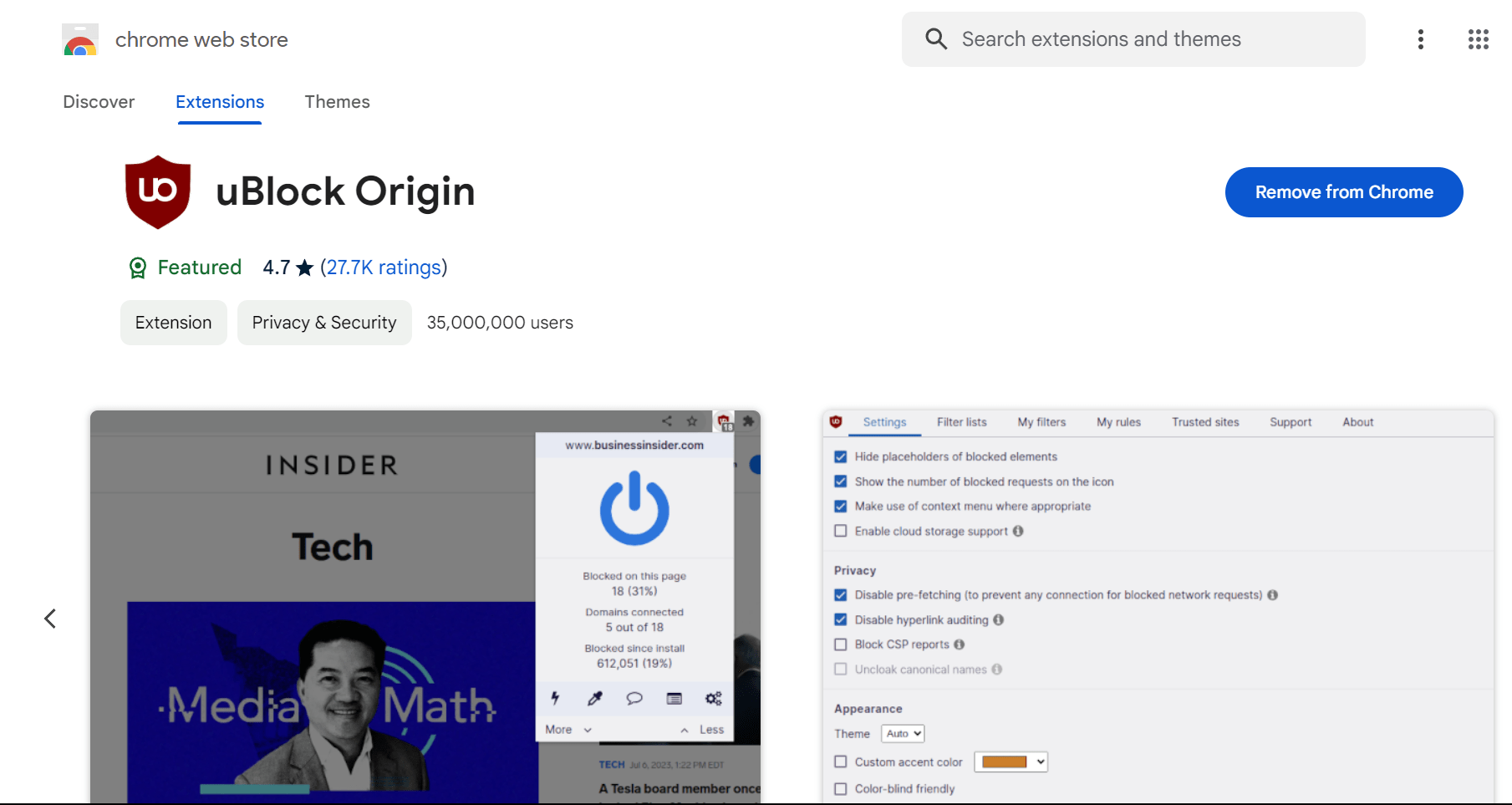Switch to the Discover tab
This screenshot has width=1512, height=805.
pos(99,102)
